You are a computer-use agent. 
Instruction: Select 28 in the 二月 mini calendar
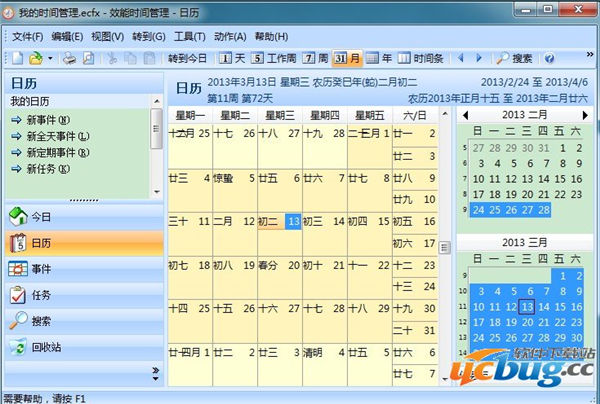coord(544,210)
